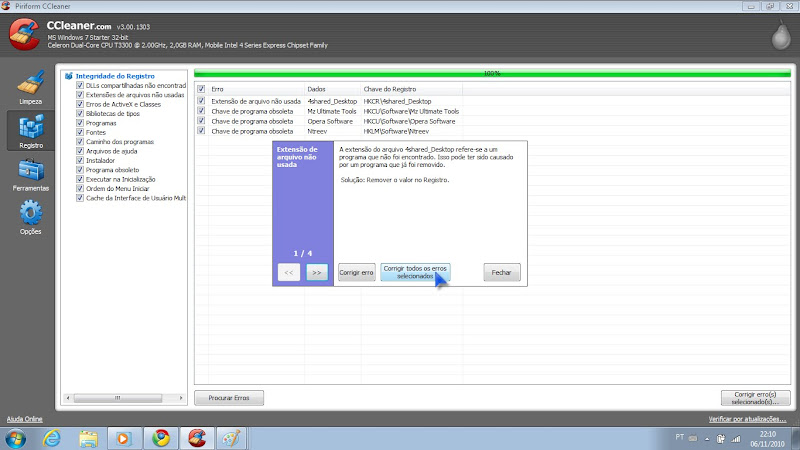Uncheck Caminho dos programas
The image size is (800, 450).
(x=80, y=141)
